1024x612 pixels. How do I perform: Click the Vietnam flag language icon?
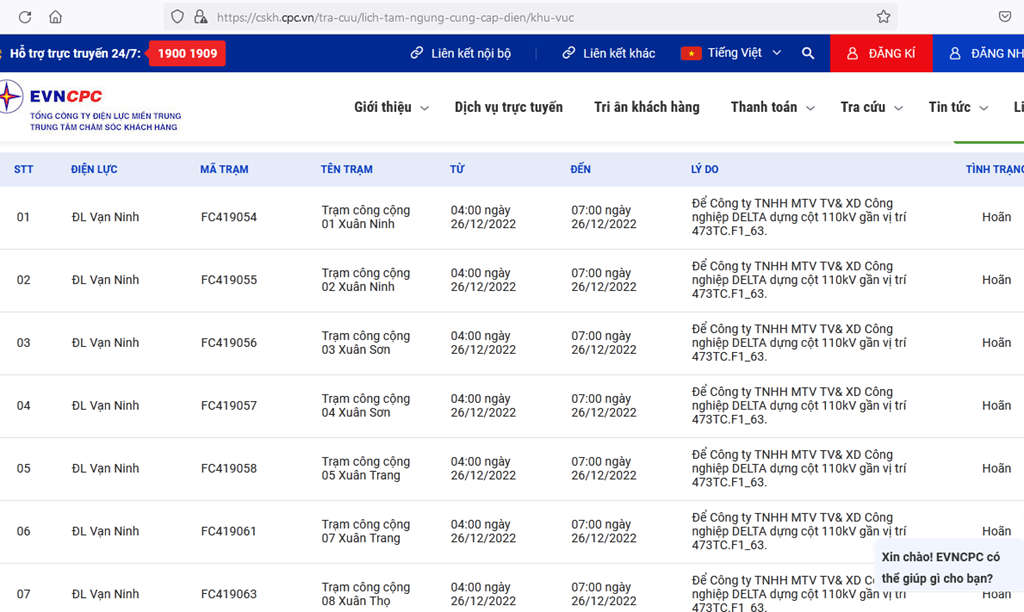(x=691, y=53)
